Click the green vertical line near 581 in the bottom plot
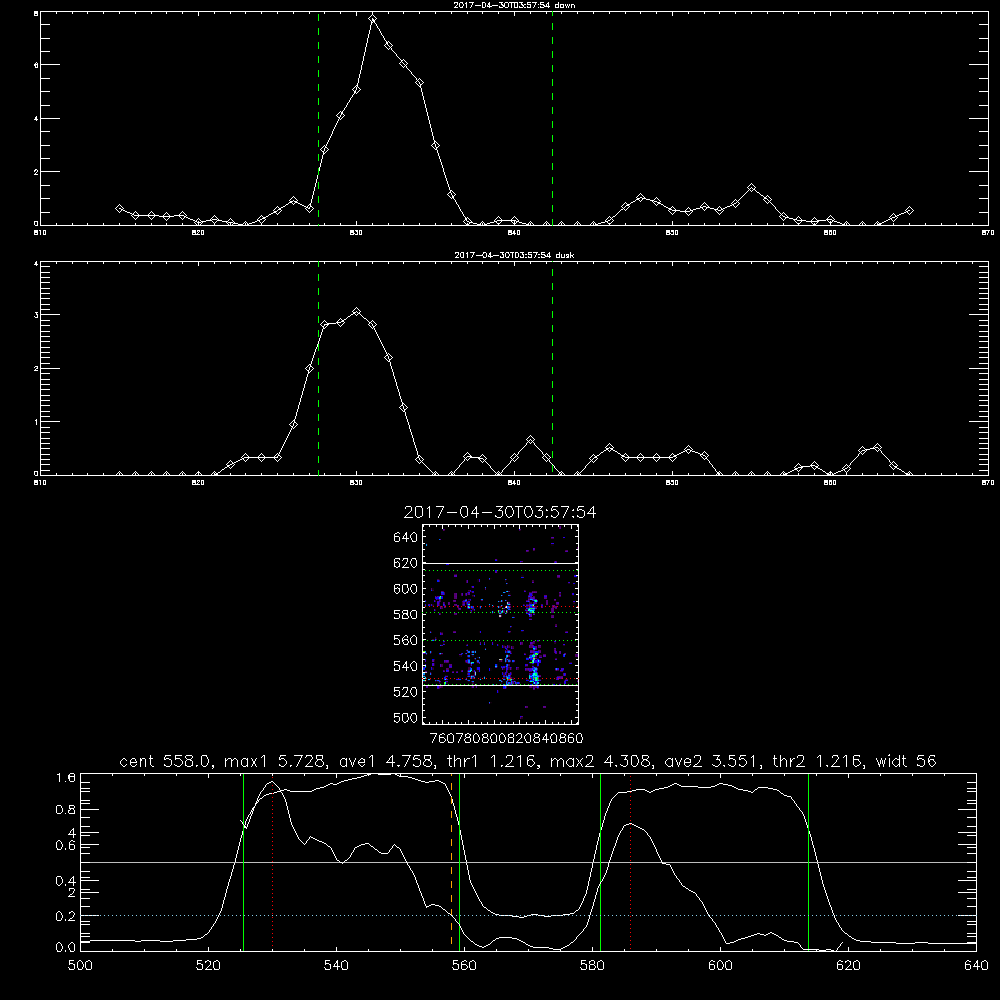The height and width of the screenshot is (1000, 1000). click(600, 862)
